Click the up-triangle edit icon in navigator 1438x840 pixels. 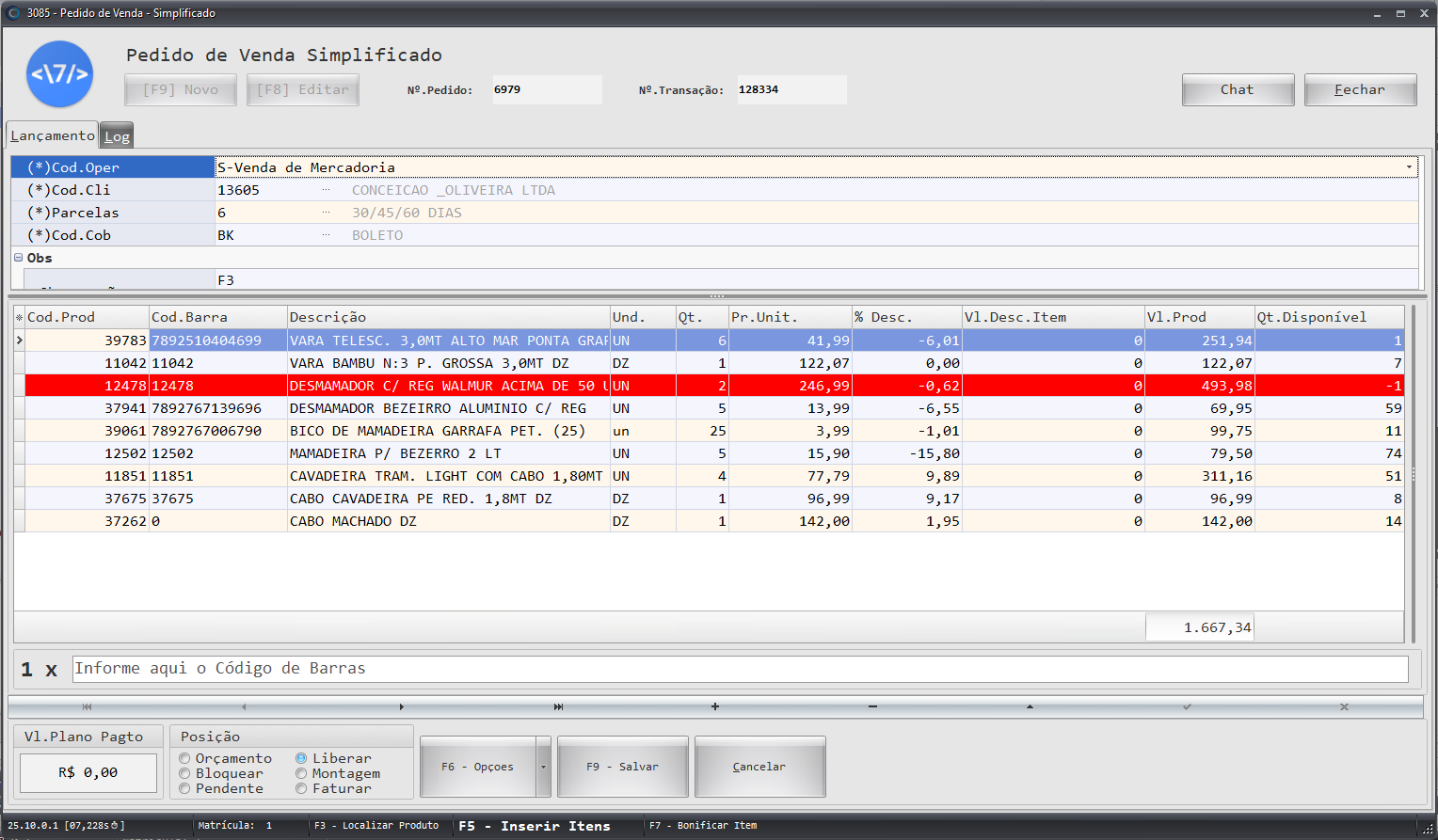pyautogui.click(x=1030, y=706)
